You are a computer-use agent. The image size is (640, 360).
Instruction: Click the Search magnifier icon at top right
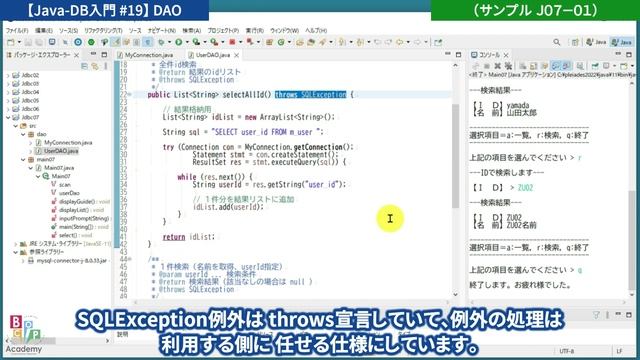[x=557, y=42]
